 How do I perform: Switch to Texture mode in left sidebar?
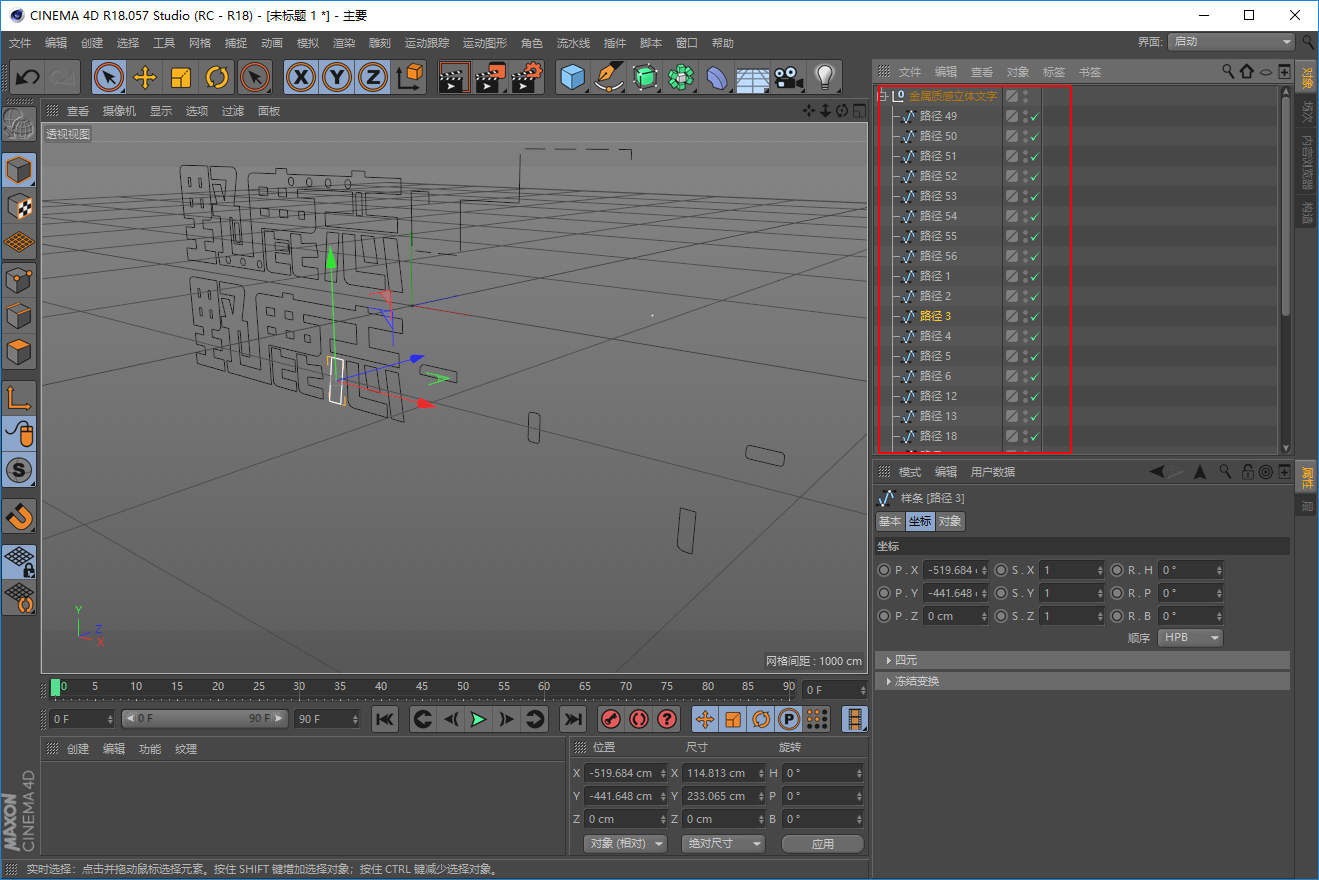pyautogui.click(x=20, y=206)
